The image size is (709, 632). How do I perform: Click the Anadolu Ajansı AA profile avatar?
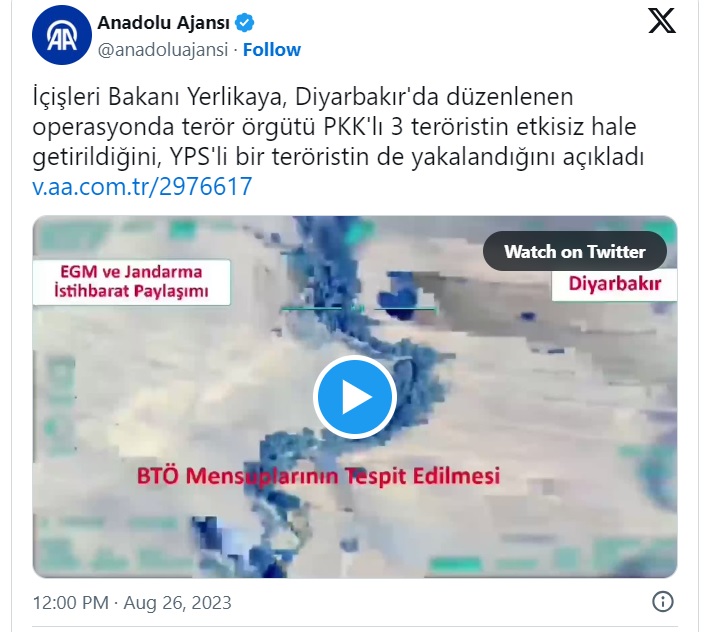[61, 35]
